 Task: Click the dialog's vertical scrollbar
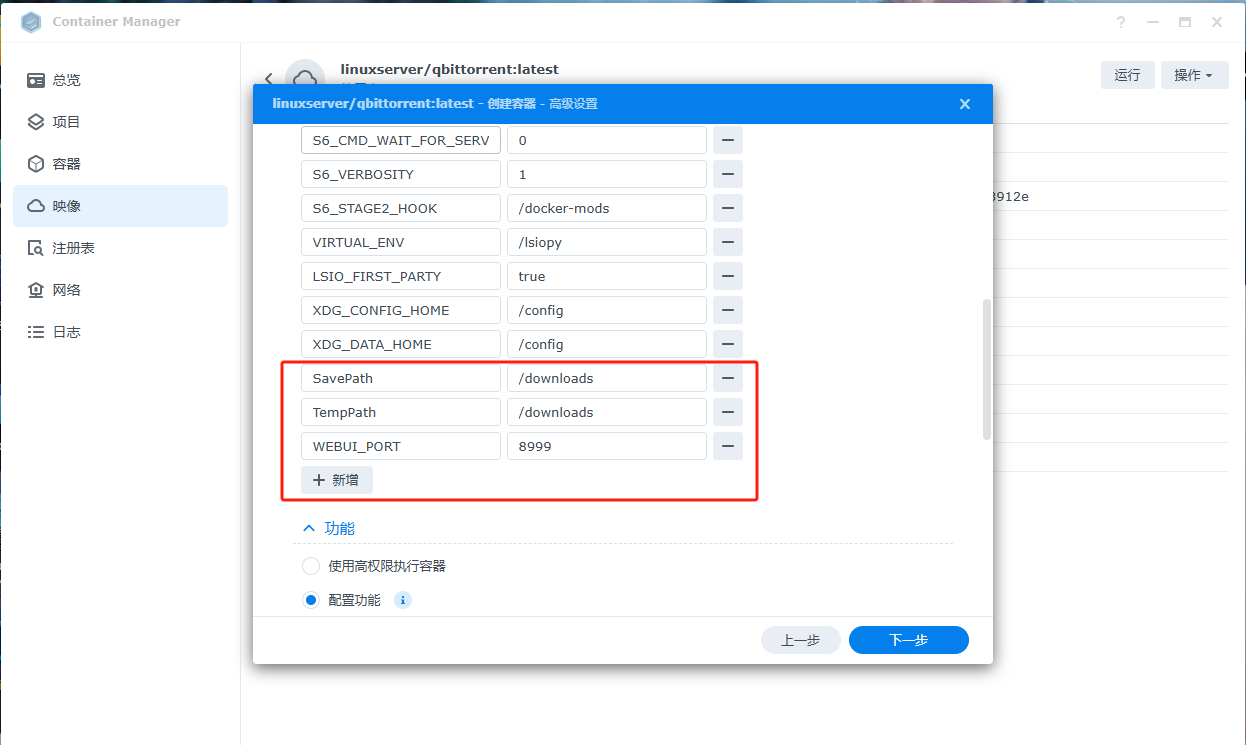(987, 368)
